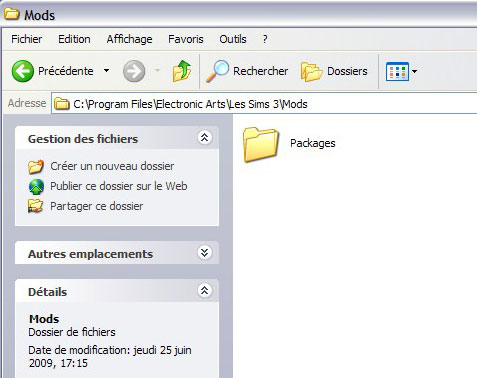Viewport: 477px width, 378px height.
Task: Expand the Autres emplacements panel
Action: point(204,253)
